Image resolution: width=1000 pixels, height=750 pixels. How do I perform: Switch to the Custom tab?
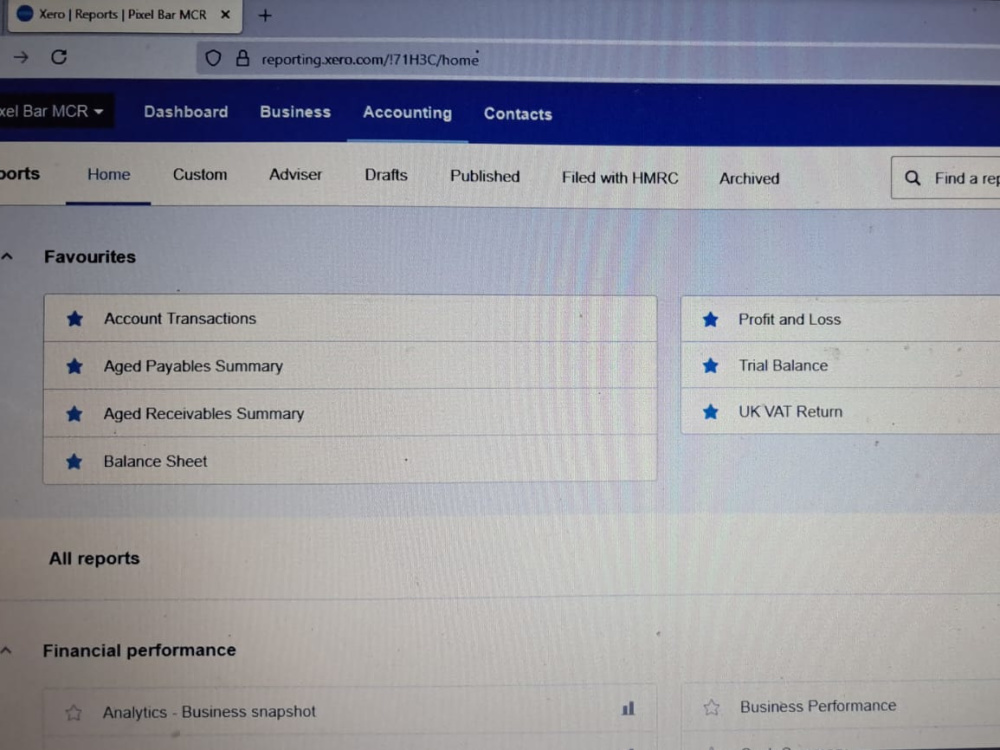click(x=200, y=175)
